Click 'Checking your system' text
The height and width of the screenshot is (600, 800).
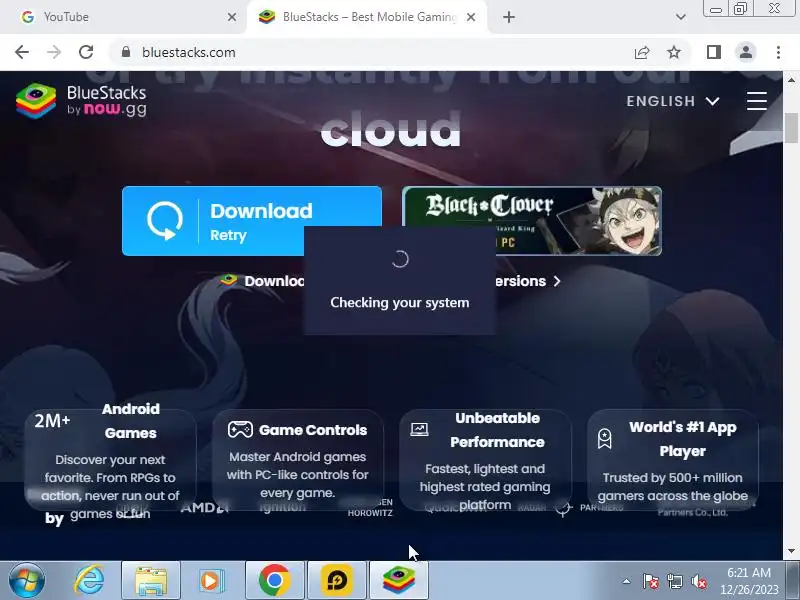399,303
